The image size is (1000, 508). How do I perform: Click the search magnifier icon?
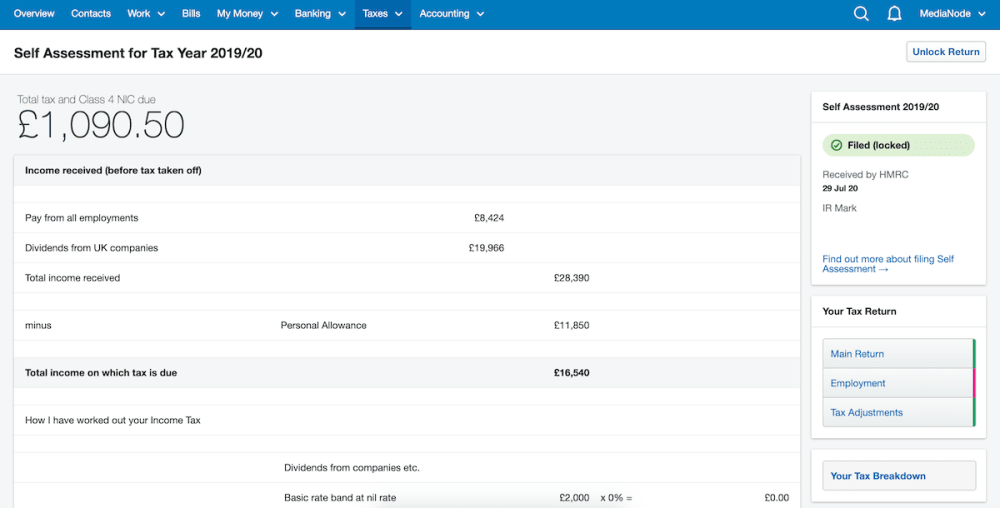click(x=861, y=14)
